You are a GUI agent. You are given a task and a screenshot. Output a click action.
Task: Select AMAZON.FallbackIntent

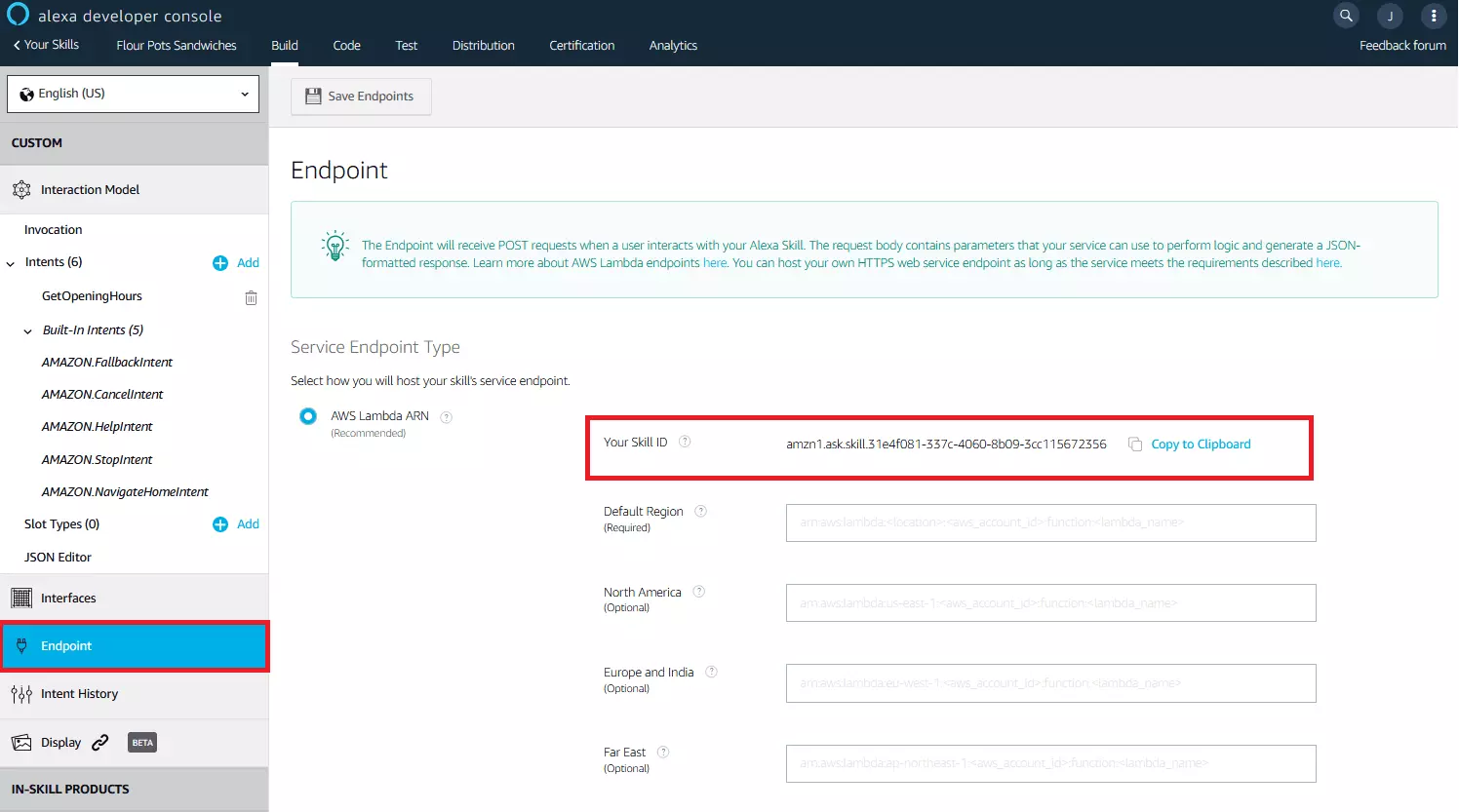107,363
